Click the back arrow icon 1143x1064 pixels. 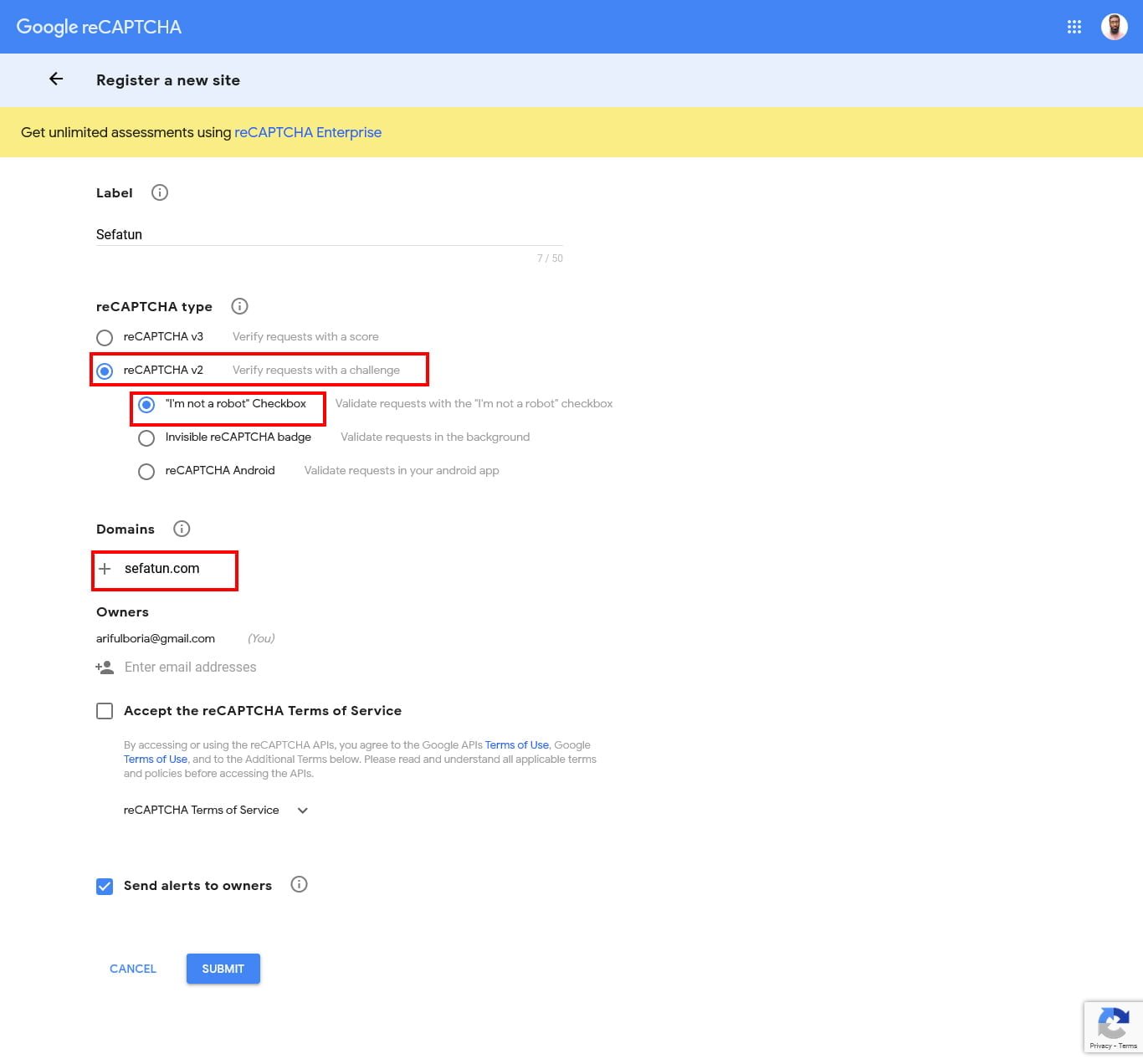tap(56, 79)
